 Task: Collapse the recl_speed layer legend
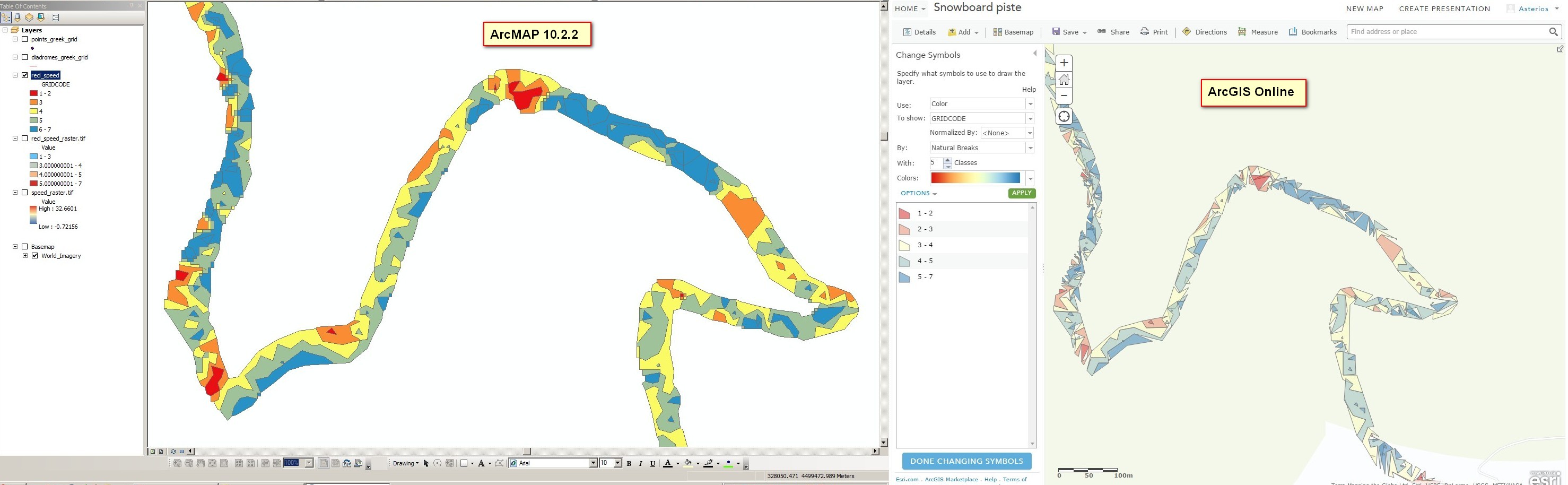coord(15,75)
